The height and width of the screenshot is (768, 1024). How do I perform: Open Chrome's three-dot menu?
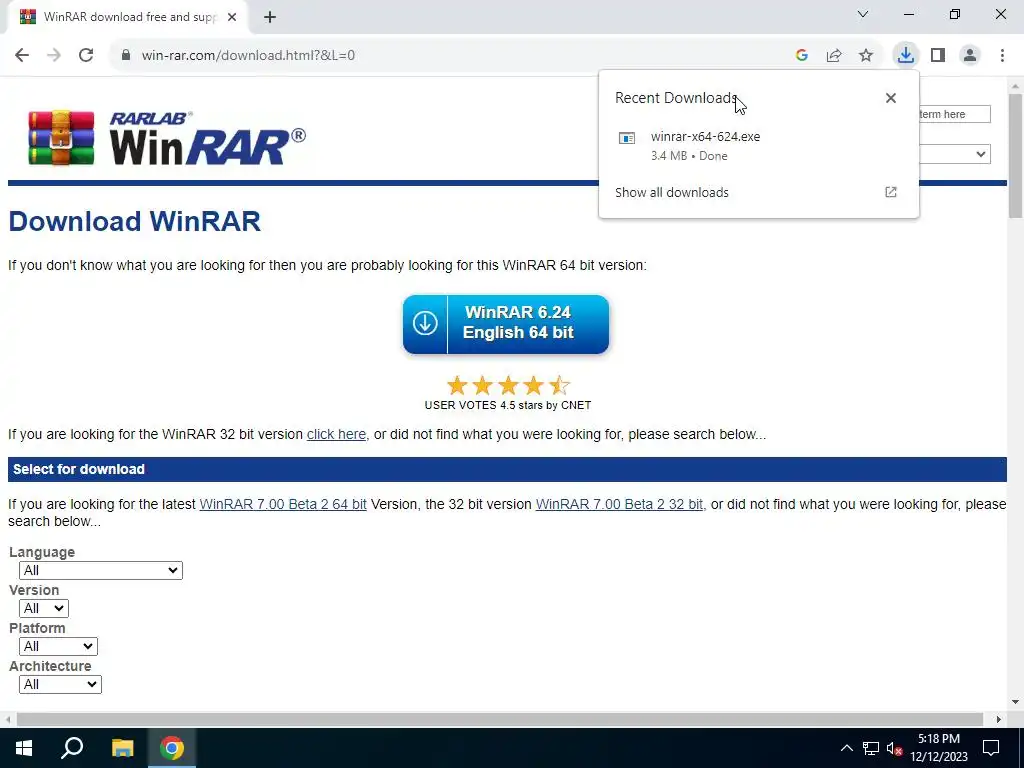(x=1002, y=56)
